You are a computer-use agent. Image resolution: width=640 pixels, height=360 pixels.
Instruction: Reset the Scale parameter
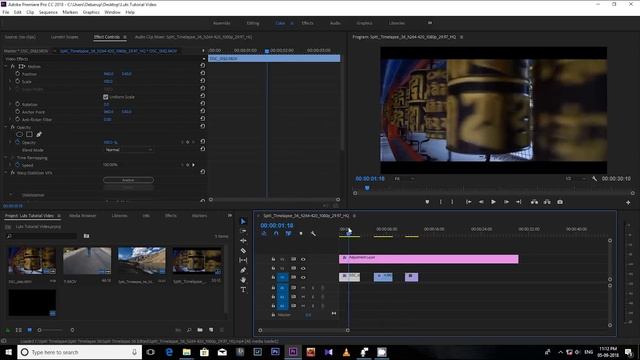coord(202,81)
